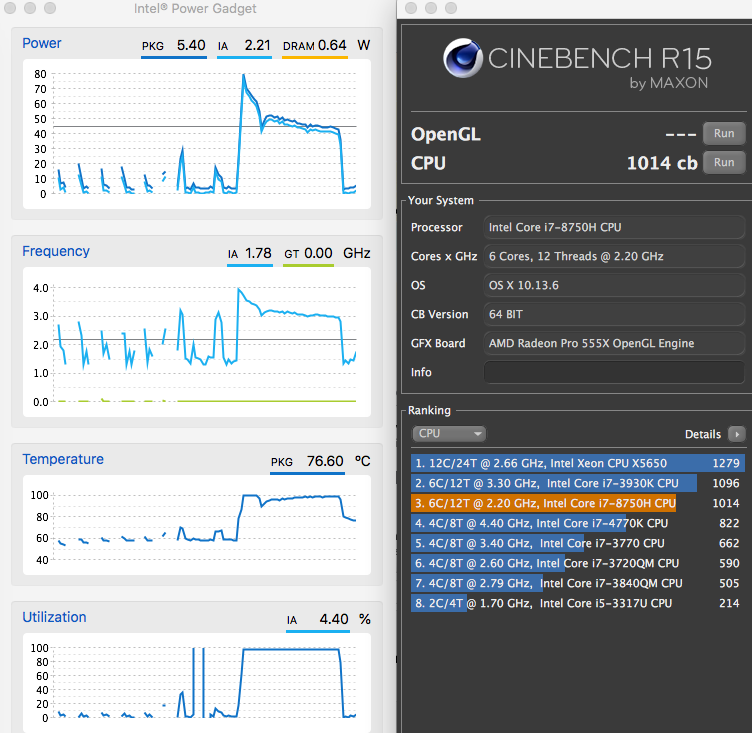Select ranking row Intel Core i7-3720QM

[577, 563]
